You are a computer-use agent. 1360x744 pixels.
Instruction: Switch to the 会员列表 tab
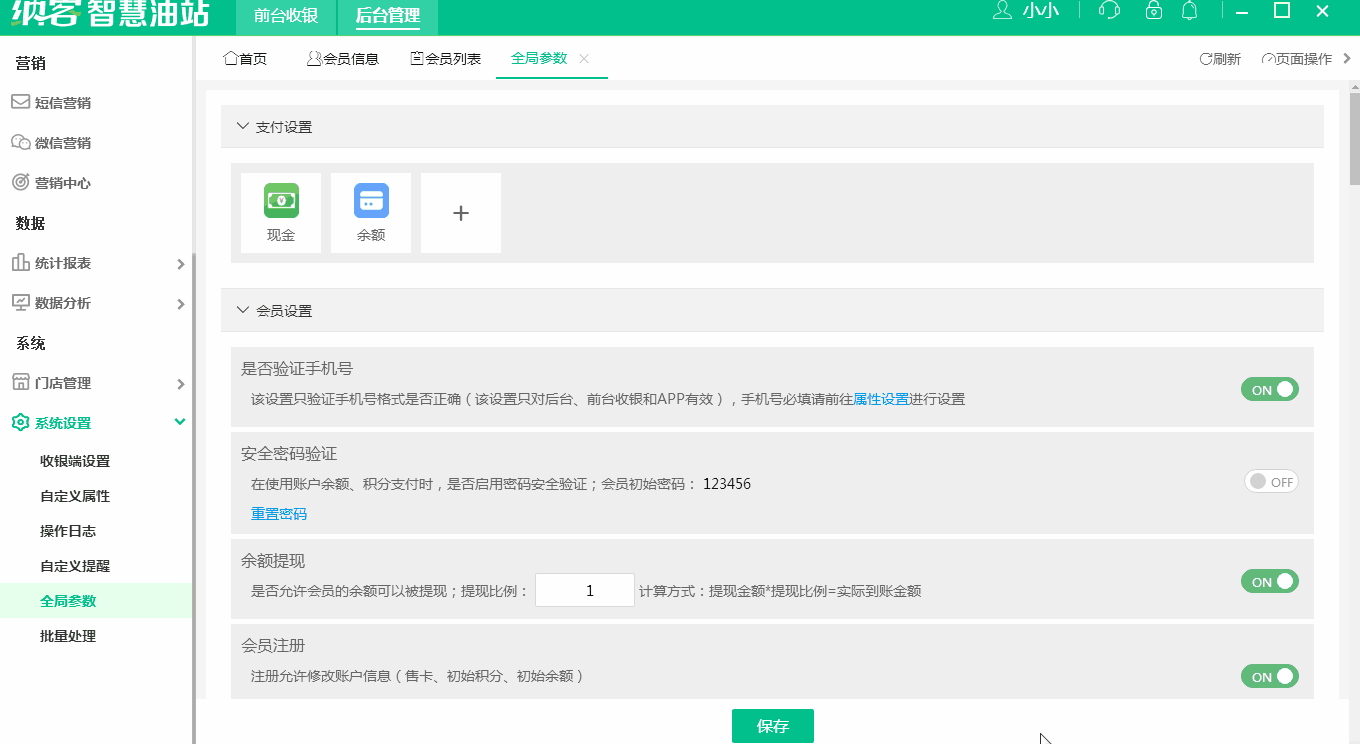click(445, 58)
